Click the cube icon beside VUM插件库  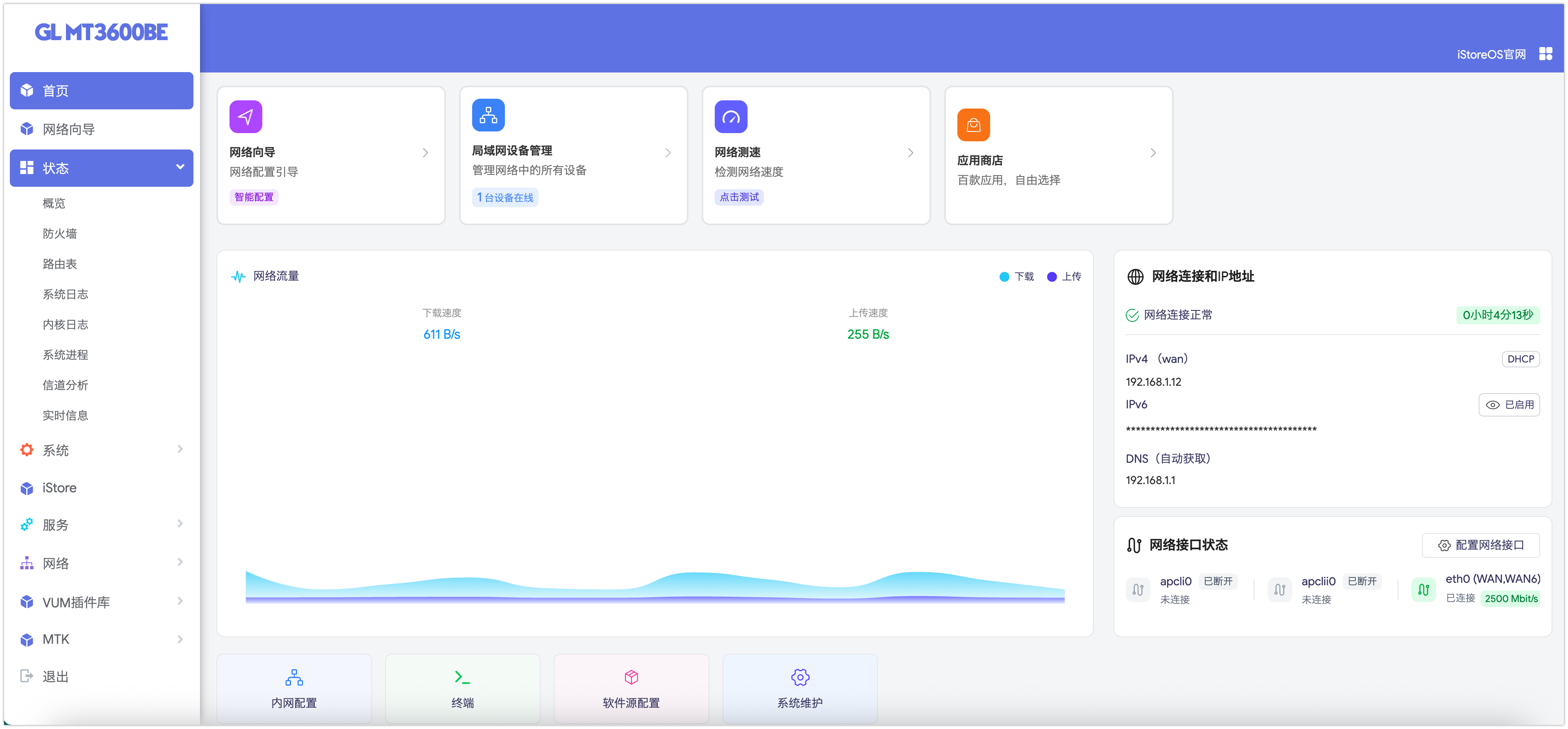[27, 602]
